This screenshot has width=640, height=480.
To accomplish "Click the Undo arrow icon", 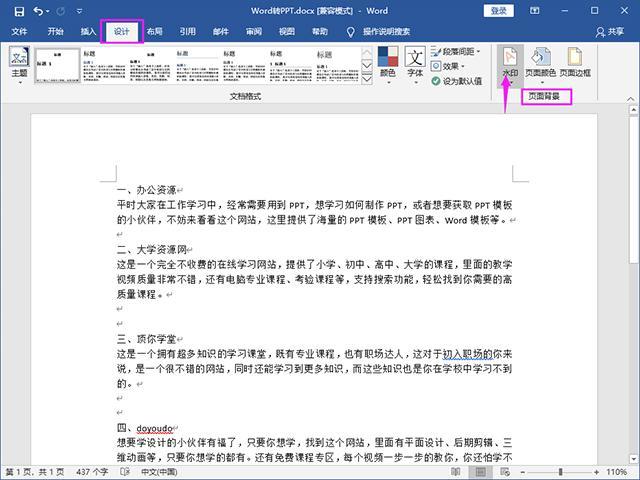I will 38,11.
